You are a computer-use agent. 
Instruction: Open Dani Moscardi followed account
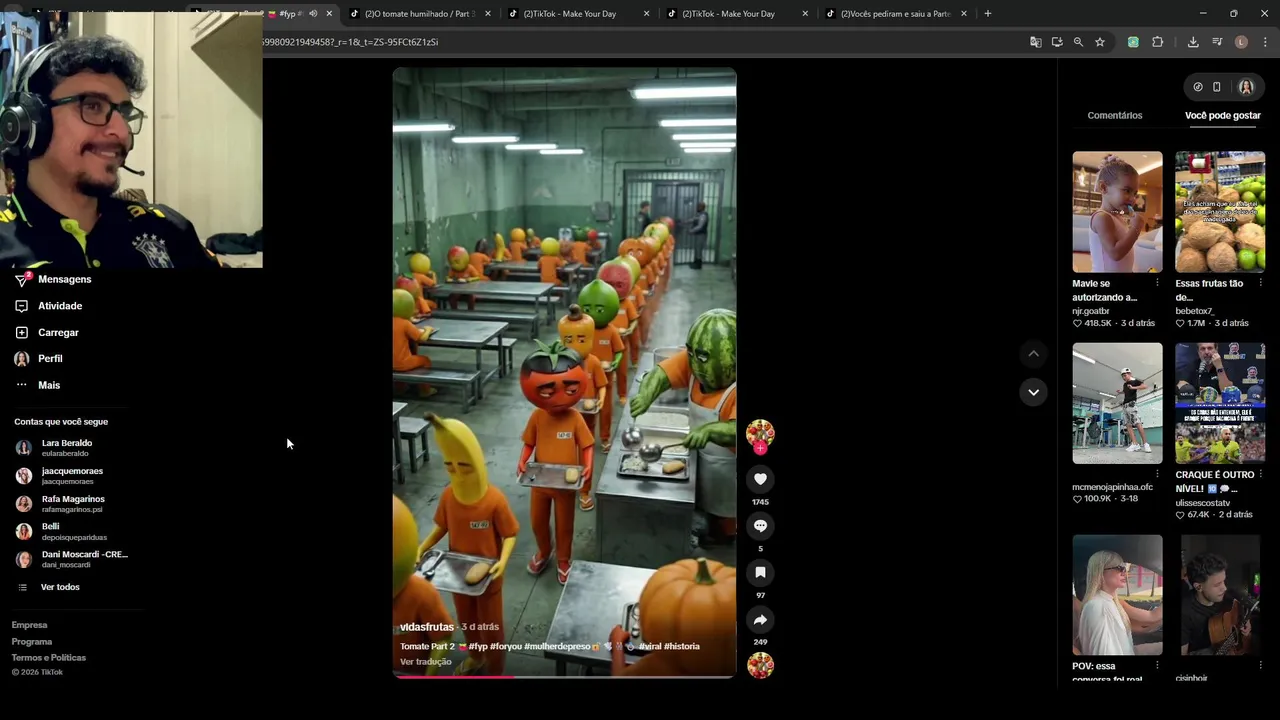pyautogui.click(x=72, y=559)
